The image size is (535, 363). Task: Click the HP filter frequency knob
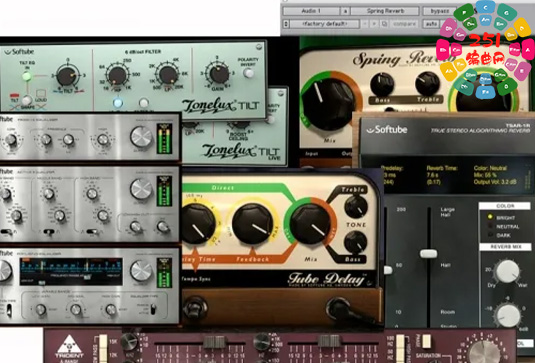coord(118,76)
